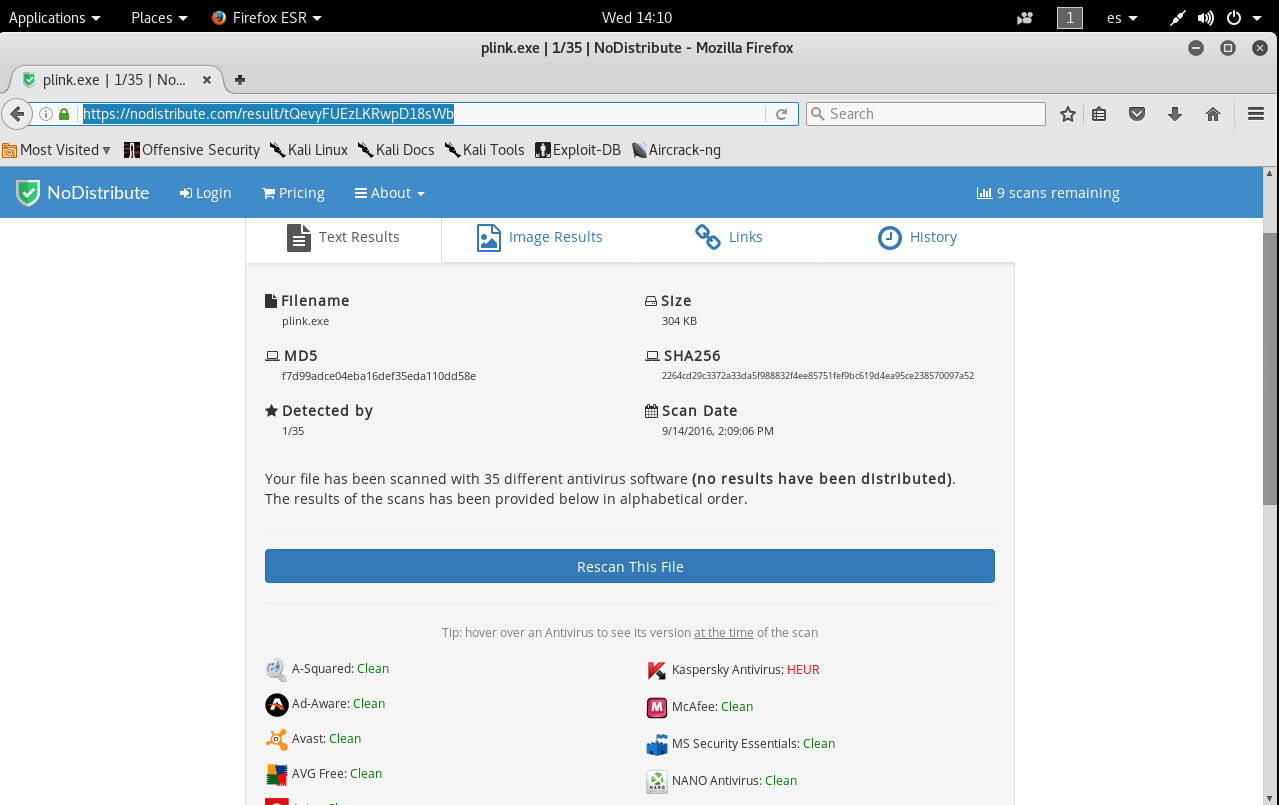Click the NANO Antivirus icon
The height and width of the screenshot is (805, 1279).
(657, 781)
